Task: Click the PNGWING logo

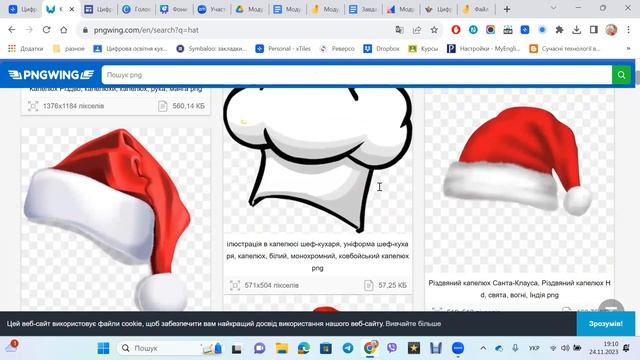Action: tap(51, 75)
